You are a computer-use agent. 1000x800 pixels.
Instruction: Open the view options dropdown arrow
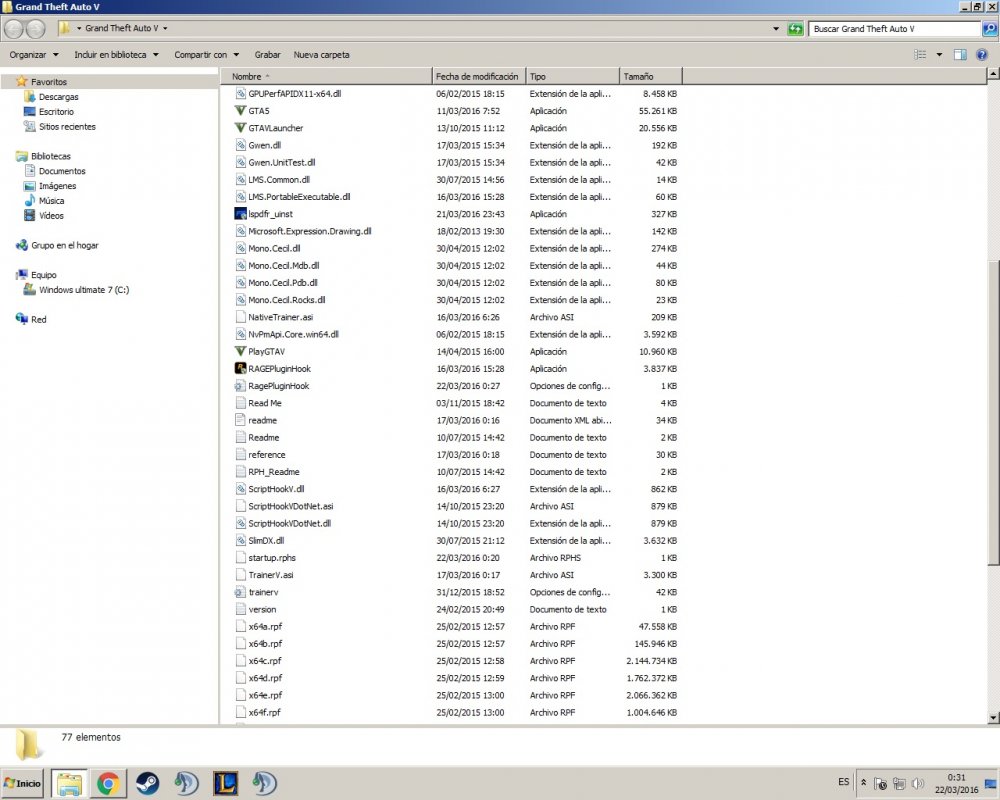(939, 55)
